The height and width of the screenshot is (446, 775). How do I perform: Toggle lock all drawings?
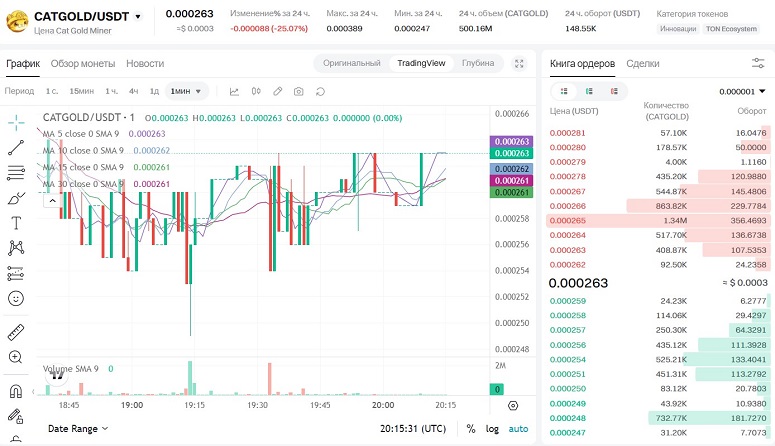16,416
